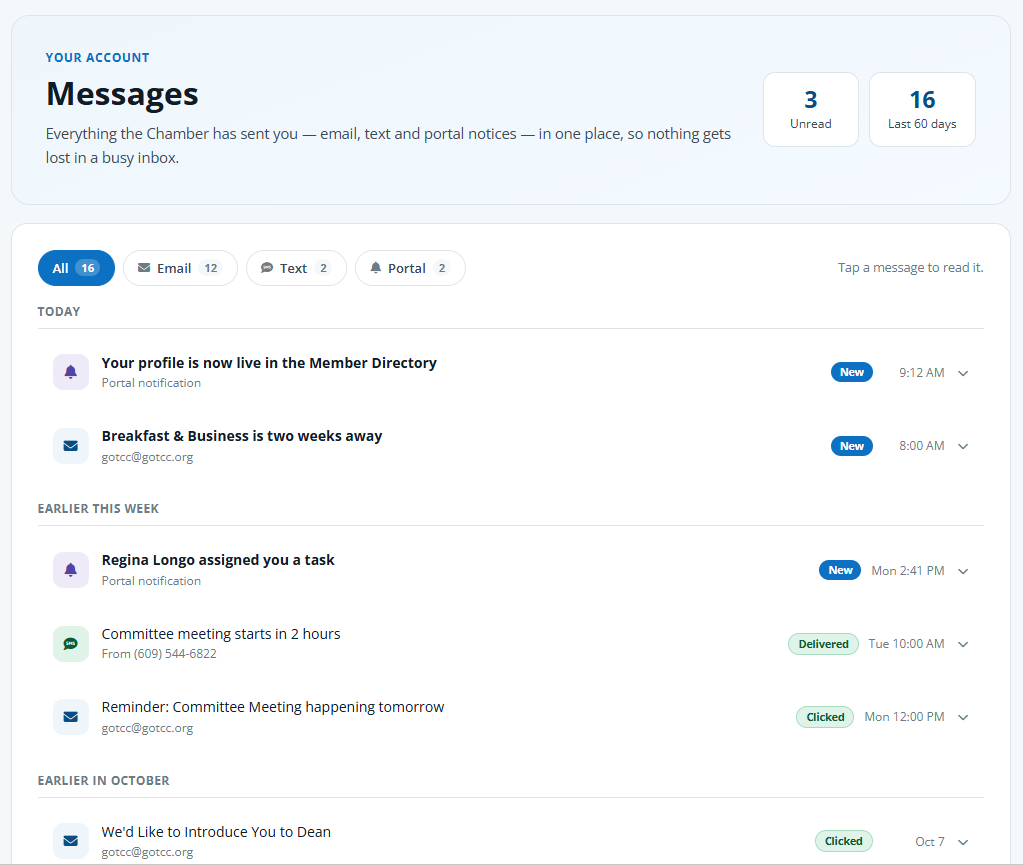Click New badge on Breakfast & Business row
The height and width of the screenshot is (865, 1023).
tap(851, 446)
